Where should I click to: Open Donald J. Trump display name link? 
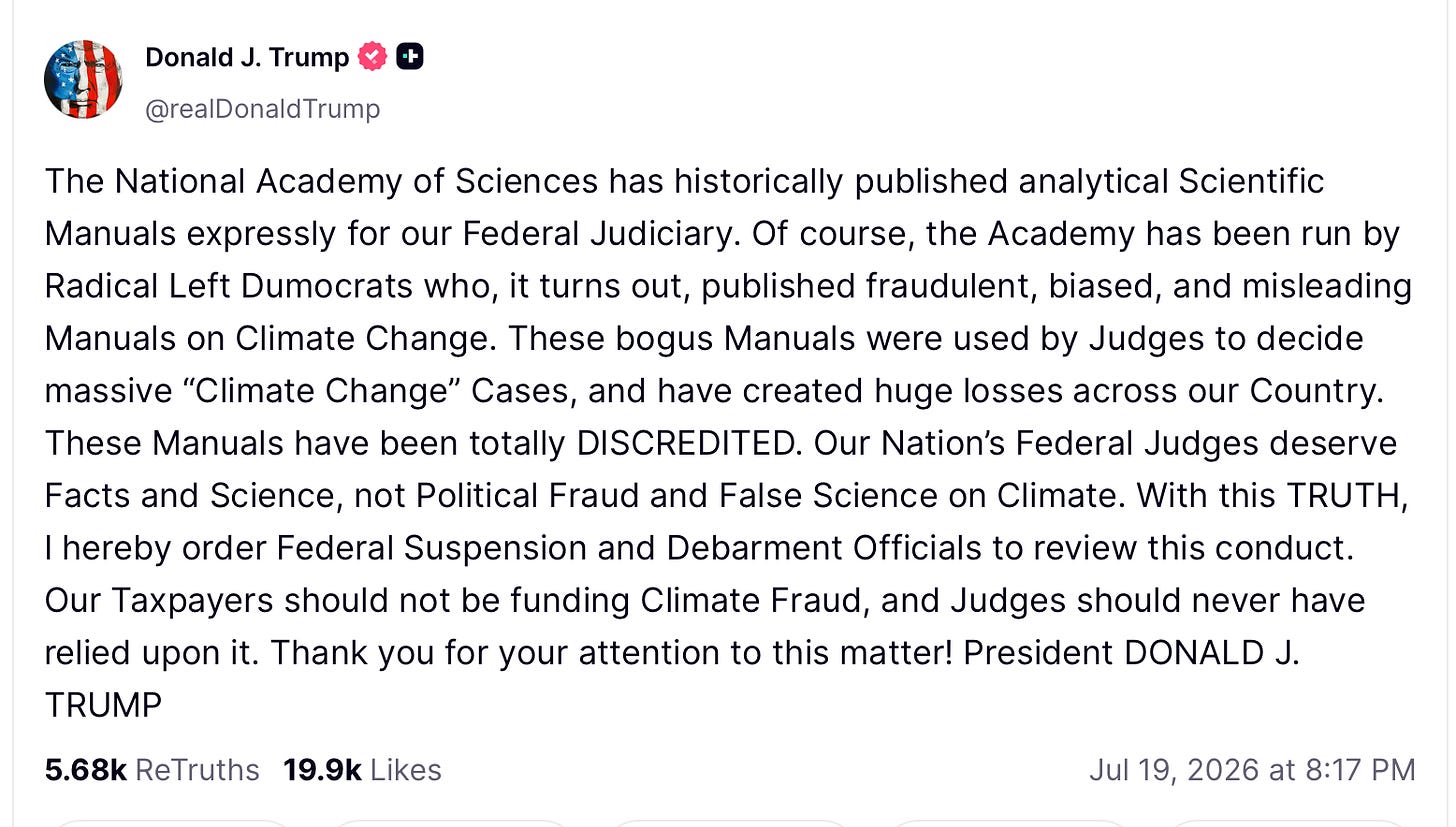[247, 57]
